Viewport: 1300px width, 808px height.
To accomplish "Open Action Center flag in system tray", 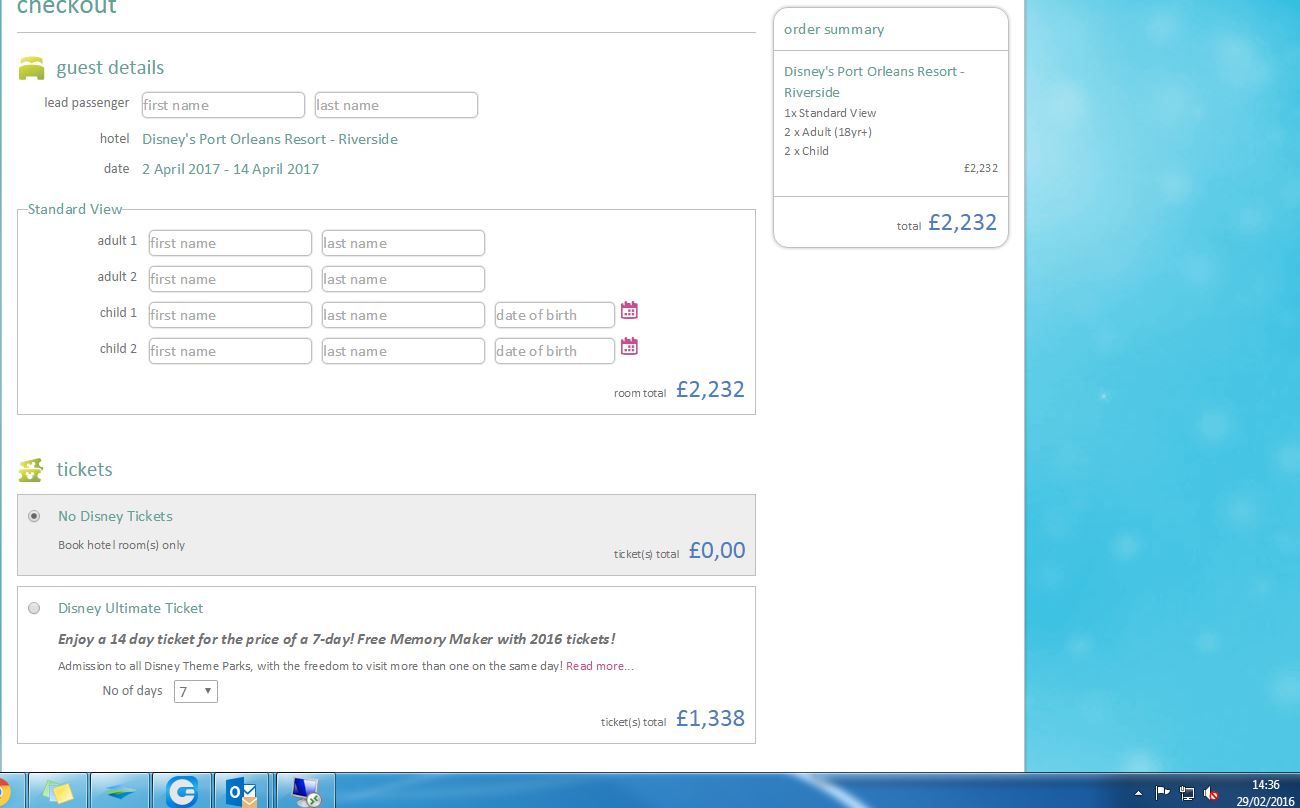I will click(x=1162, y=792).
